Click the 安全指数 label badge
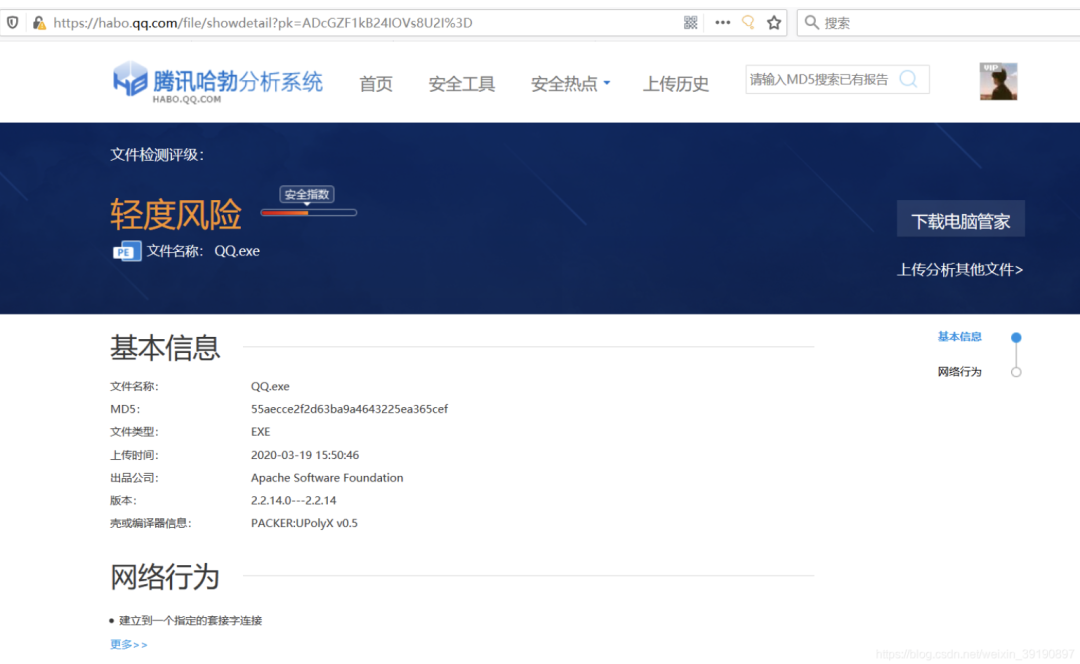 (307, 194)
